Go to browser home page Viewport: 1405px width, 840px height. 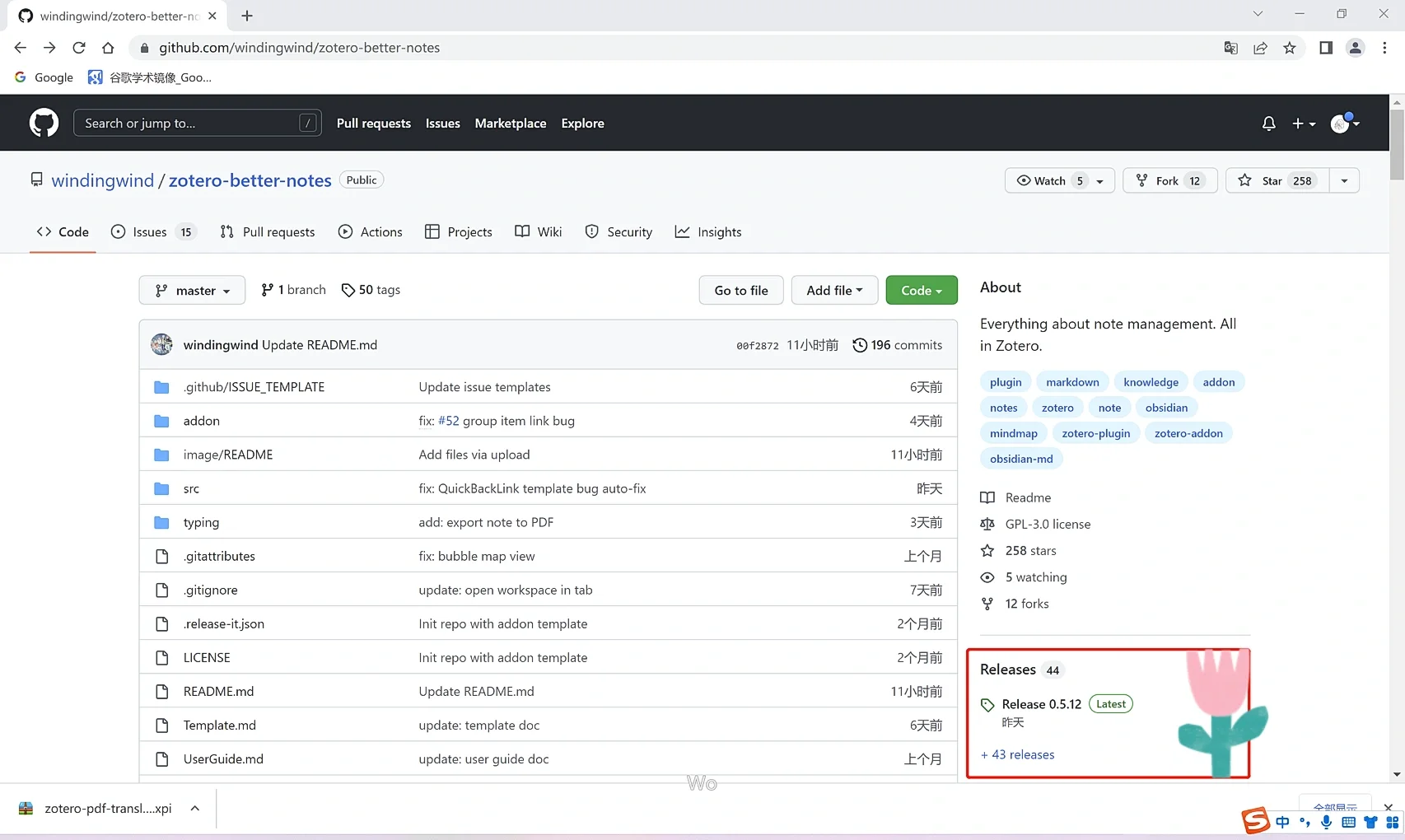pos(108,48)
